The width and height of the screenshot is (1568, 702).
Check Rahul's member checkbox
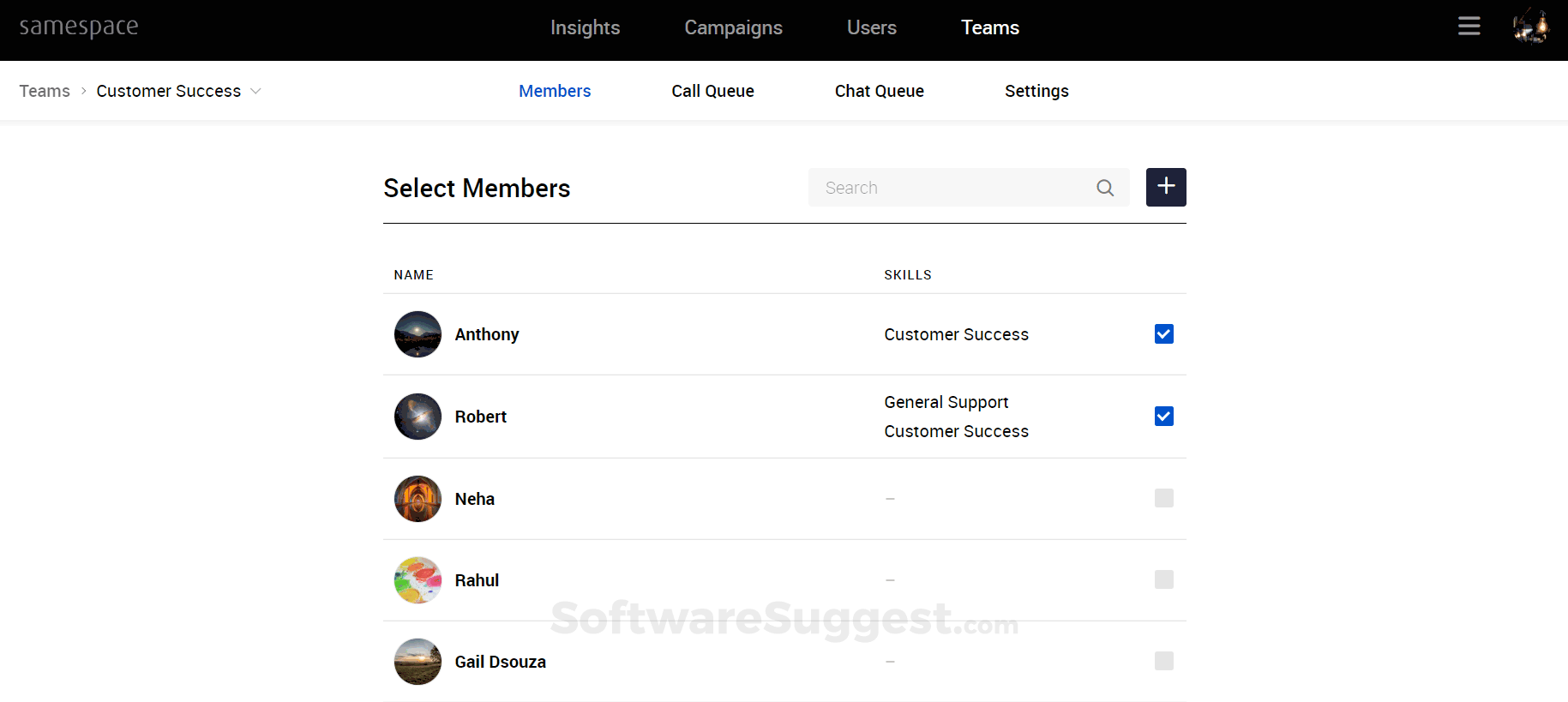click(x=1163, y=579)
